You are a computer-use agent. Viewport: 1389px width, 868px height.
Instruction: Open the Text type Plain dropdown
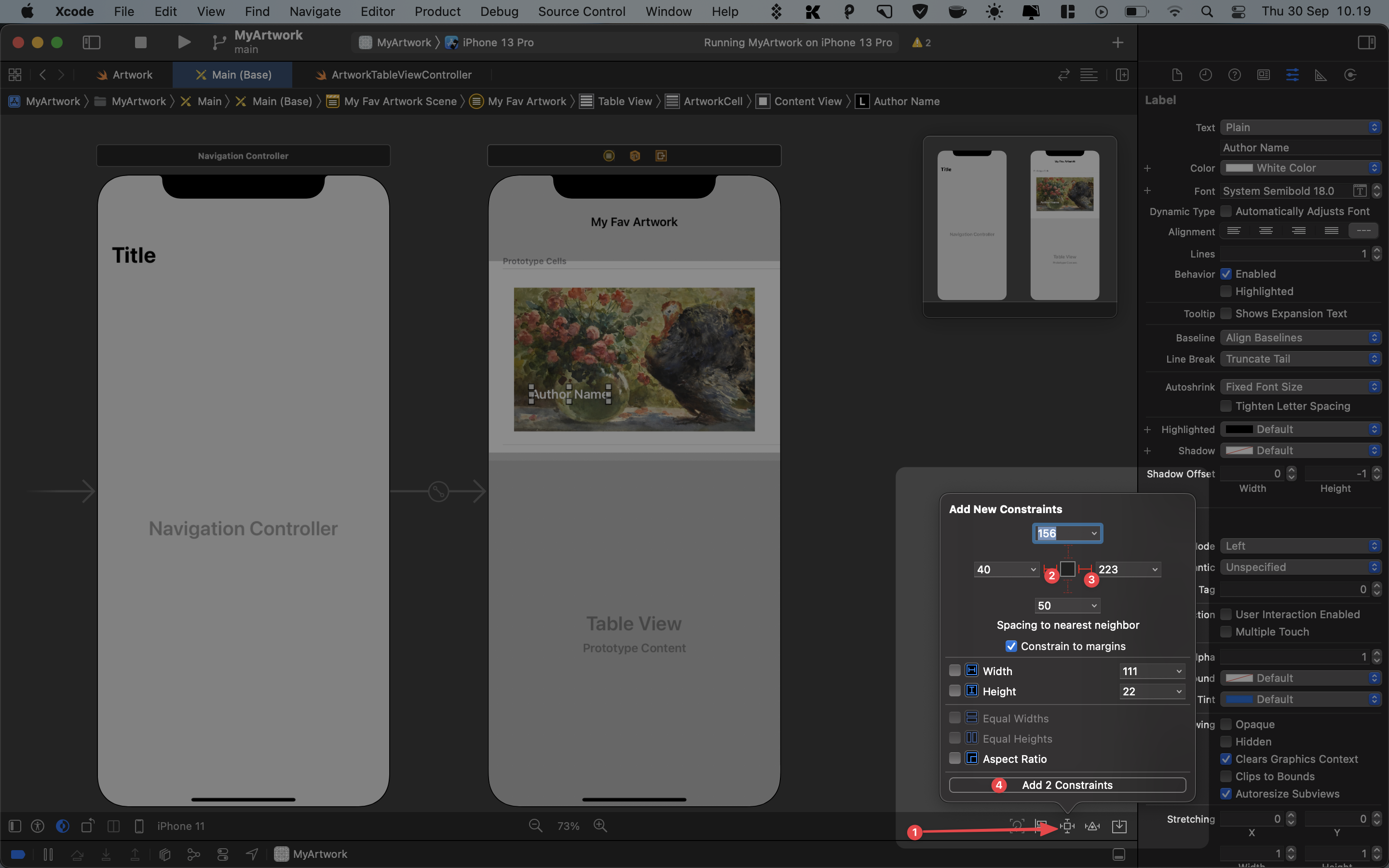1301,127
